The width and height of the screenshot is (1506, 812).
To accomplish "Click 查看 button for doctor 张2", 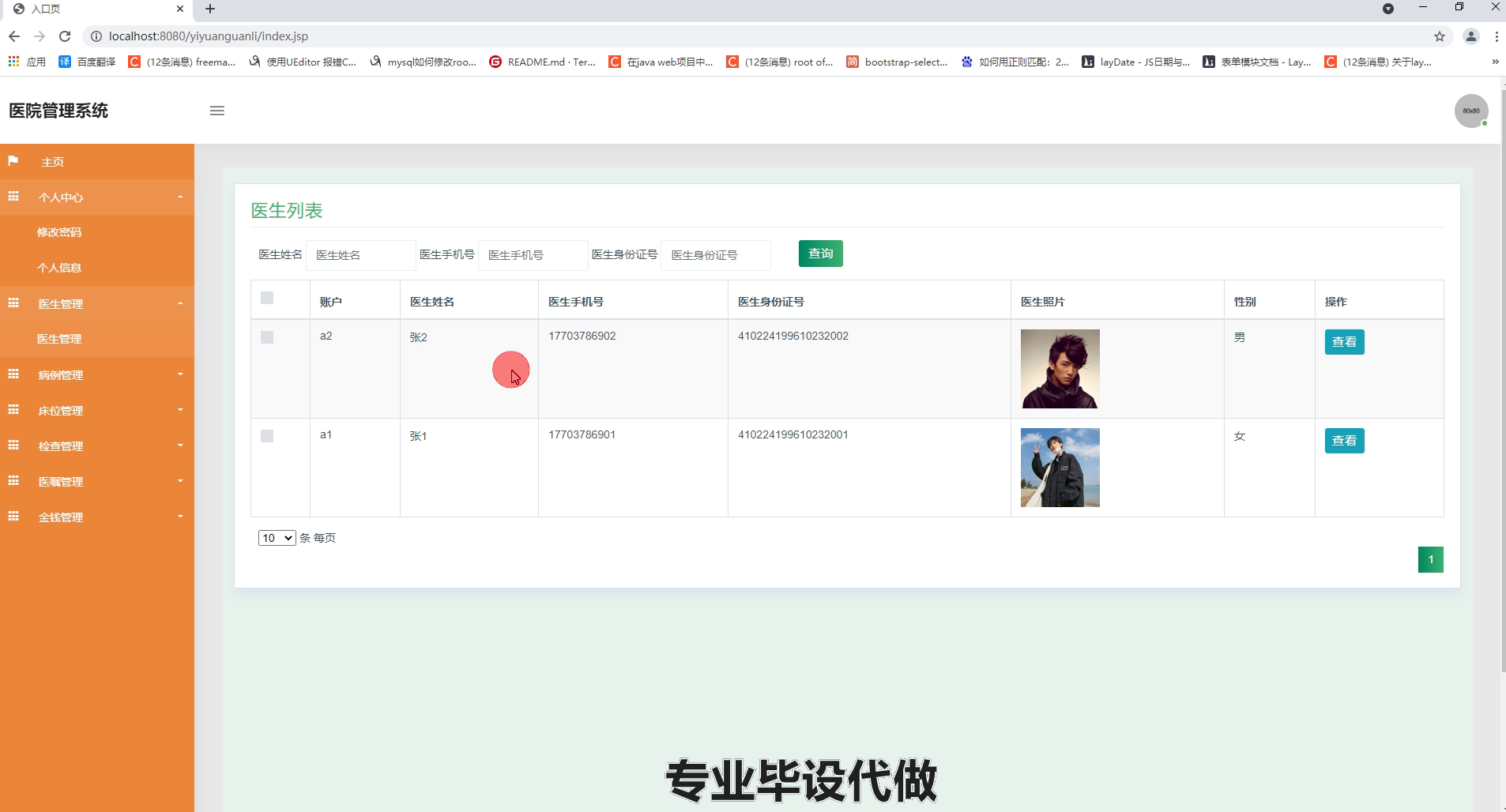I will coord(1344,342).
